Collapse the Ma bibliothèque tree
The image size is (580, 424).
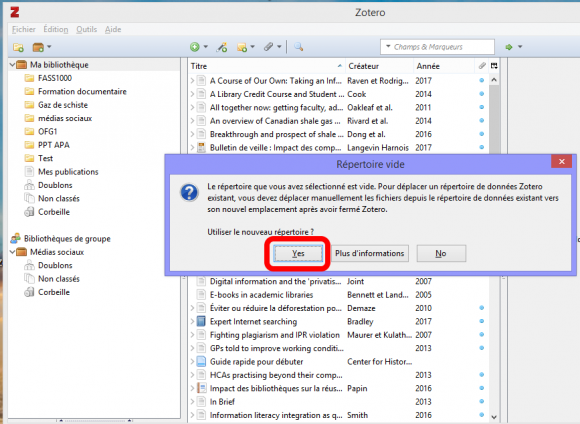[12, 65]
